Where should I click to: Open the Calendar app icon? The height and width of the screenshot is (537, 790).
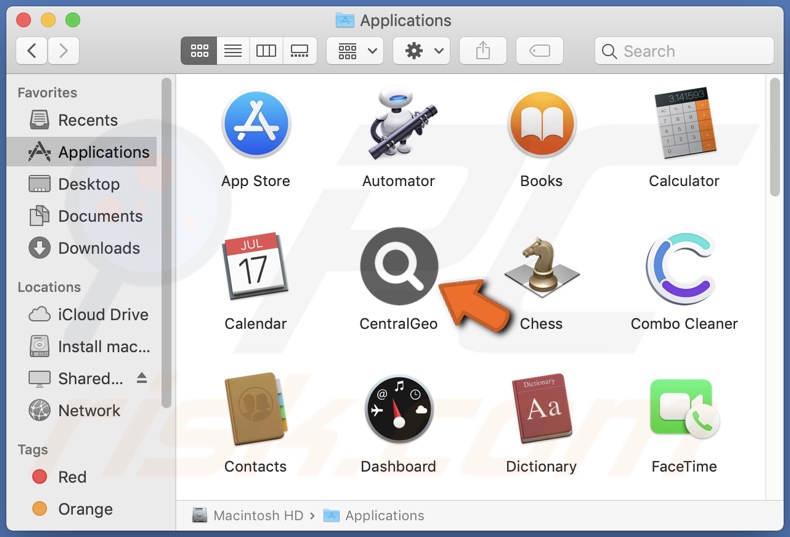point(256,266)
